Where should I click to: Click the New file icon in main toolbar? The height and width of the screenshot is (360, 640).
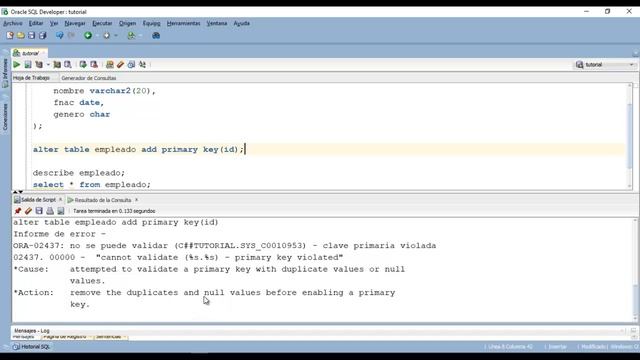pos(10,36)
